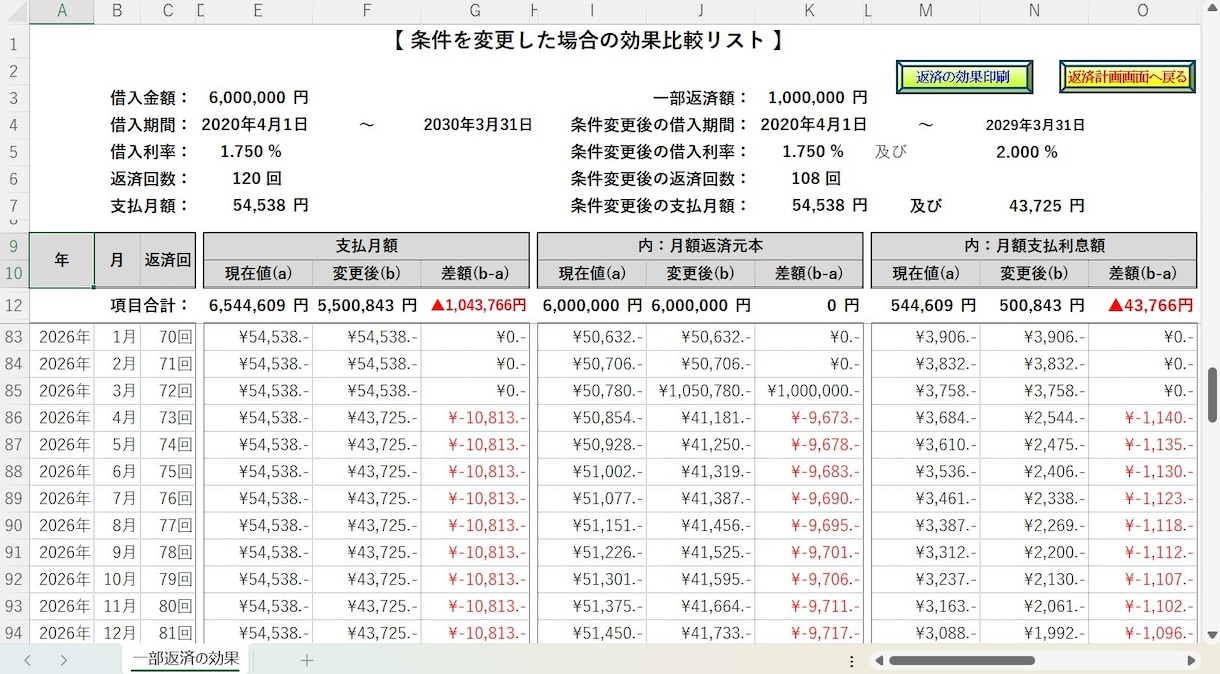Click the 内：月額支払利息額 group header
1220x674 pixels.
(1034, 246)
